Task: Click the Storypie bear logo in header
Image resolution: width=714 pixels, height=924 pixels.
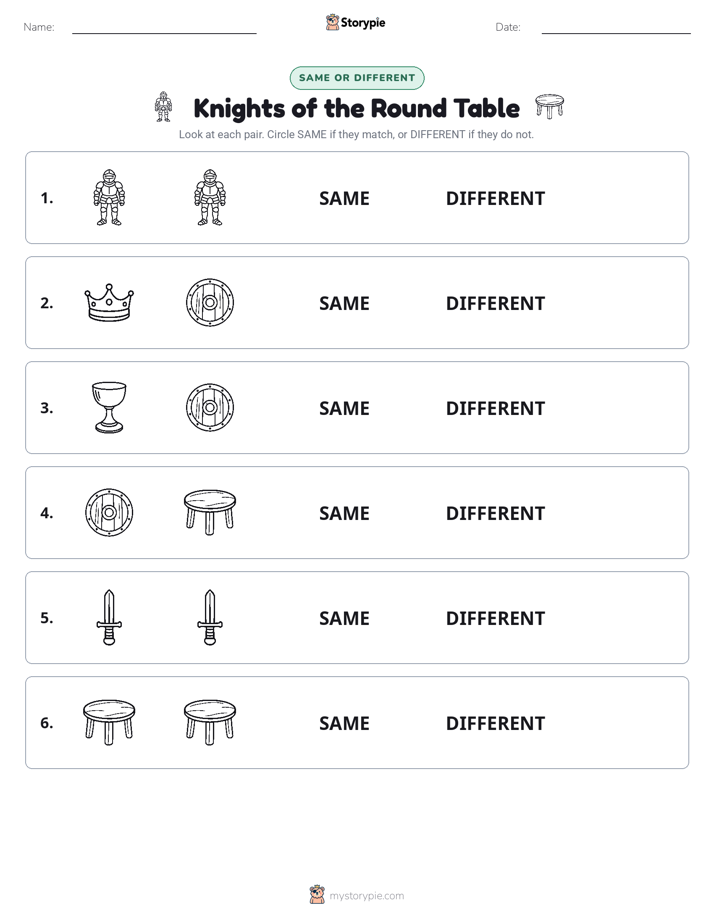Action: coord(332,22)
